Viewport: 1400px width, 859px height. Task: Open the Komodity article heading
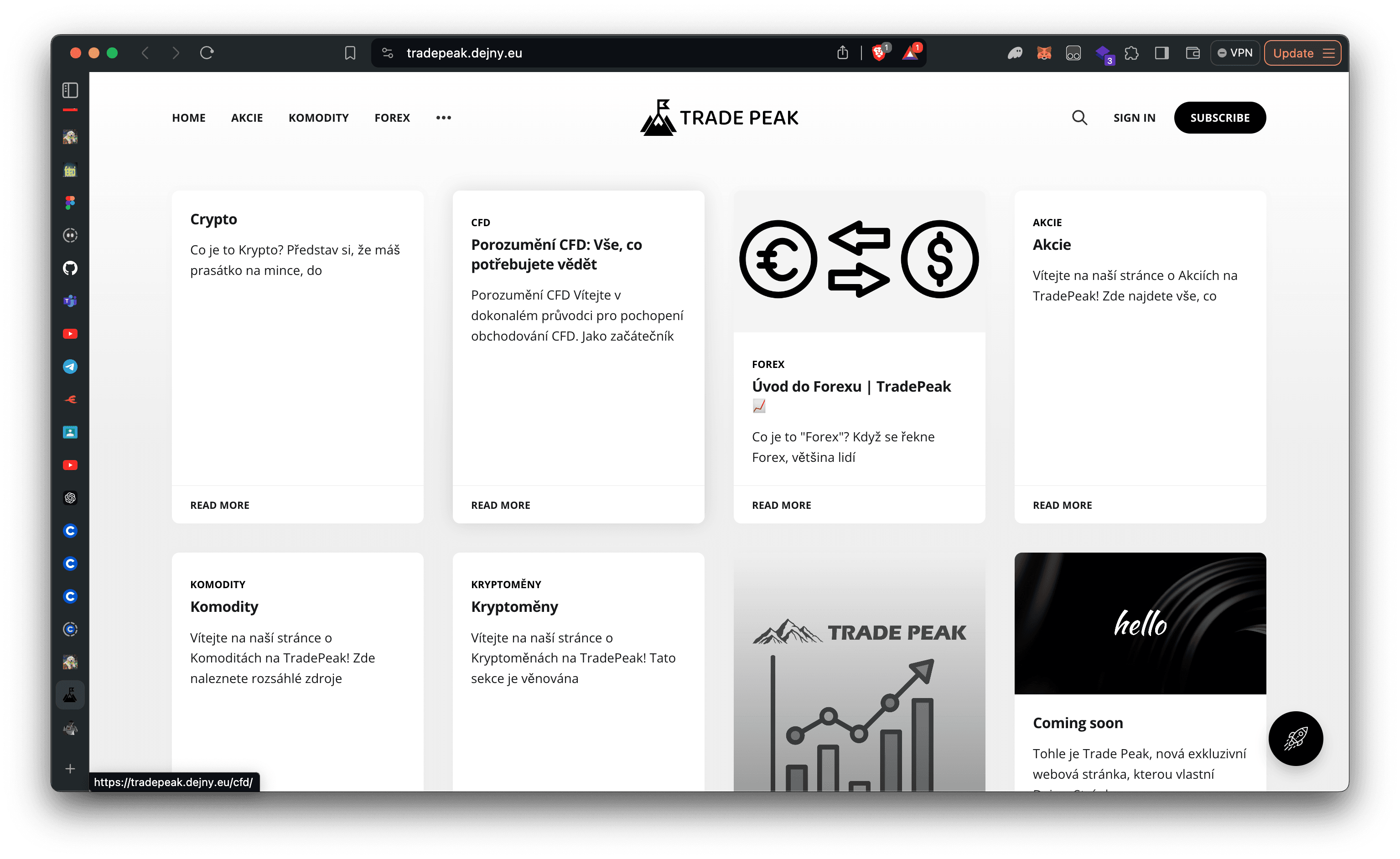224,606
